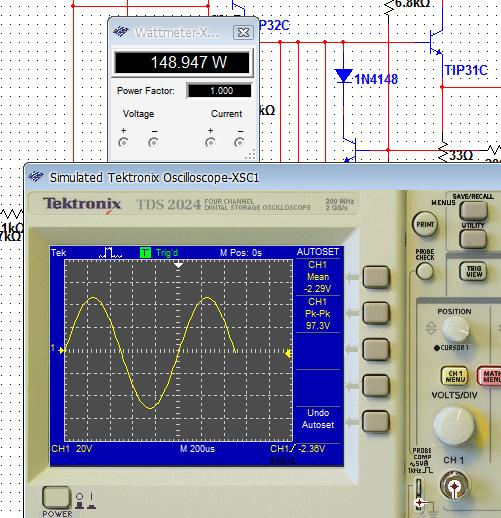Click the 1N4148 component label
The image size is (501, 518).
pyautogui.click(x=376, y=79)
